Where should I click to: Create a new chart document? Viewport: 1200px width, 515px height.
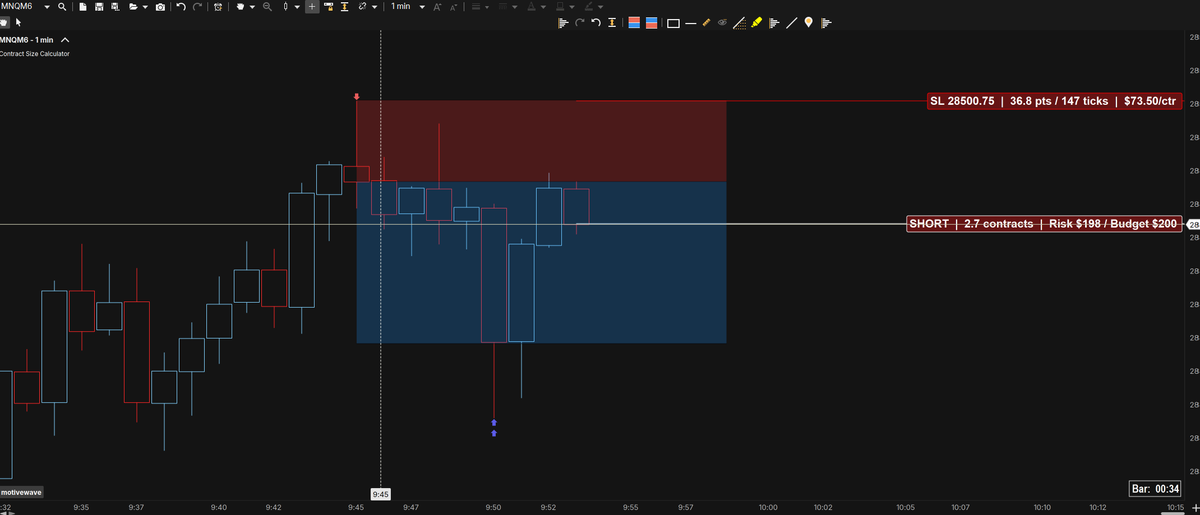(x=83, y=7)
